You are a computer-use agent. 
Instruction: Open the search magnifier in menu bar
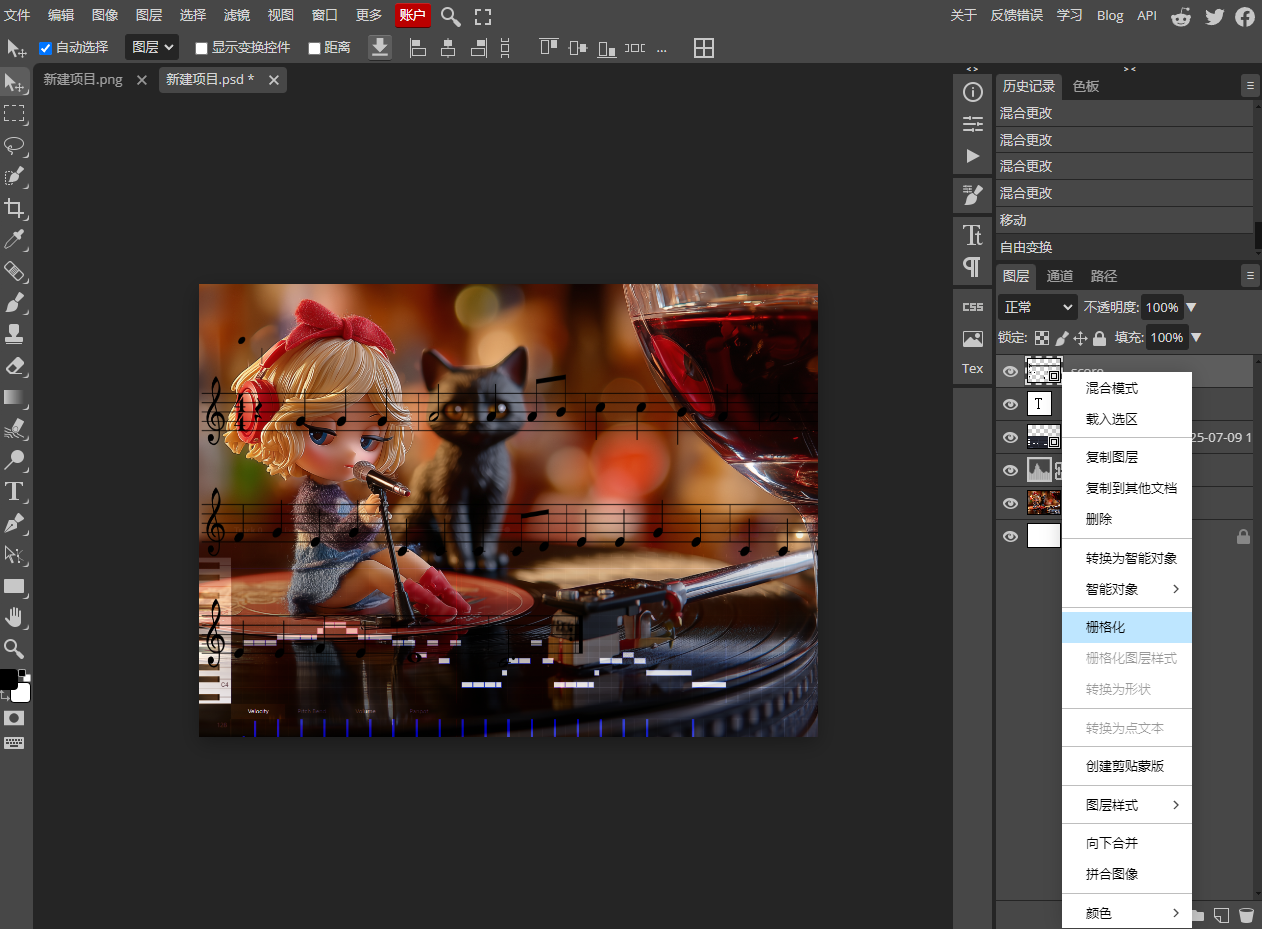coord(451,16)
